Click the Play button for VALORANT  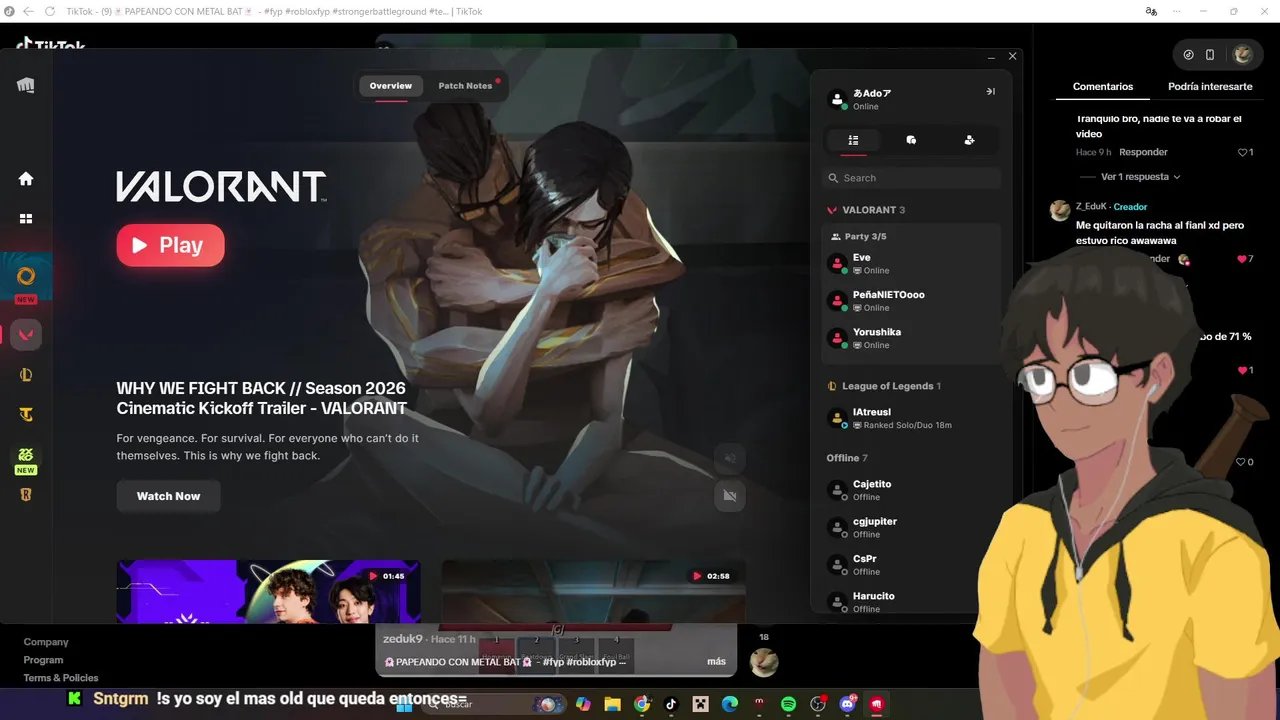point(170,245)
